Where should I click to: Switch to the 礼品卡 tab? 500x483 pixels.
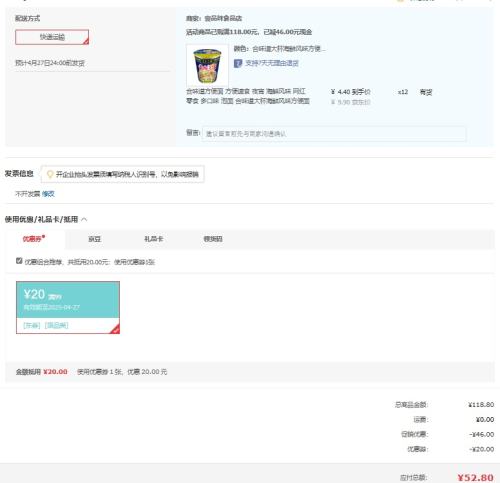153,239
